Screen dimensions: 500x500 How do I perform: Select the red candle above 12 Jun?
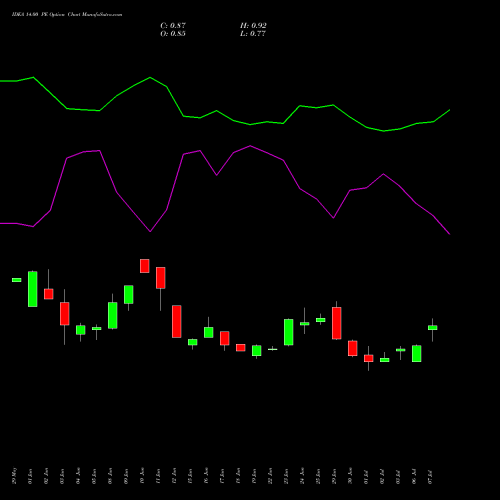point(177,321)
